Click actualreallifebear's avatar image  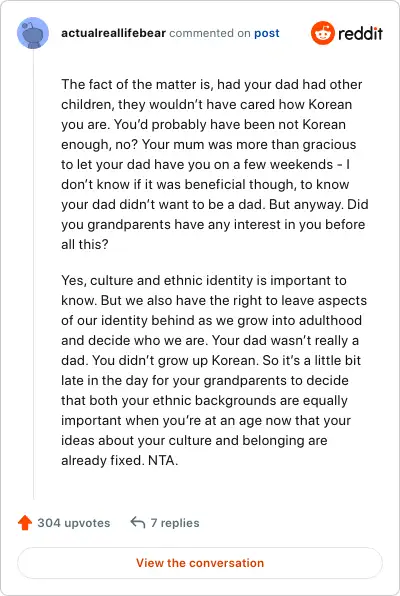[x=33, y=33]
